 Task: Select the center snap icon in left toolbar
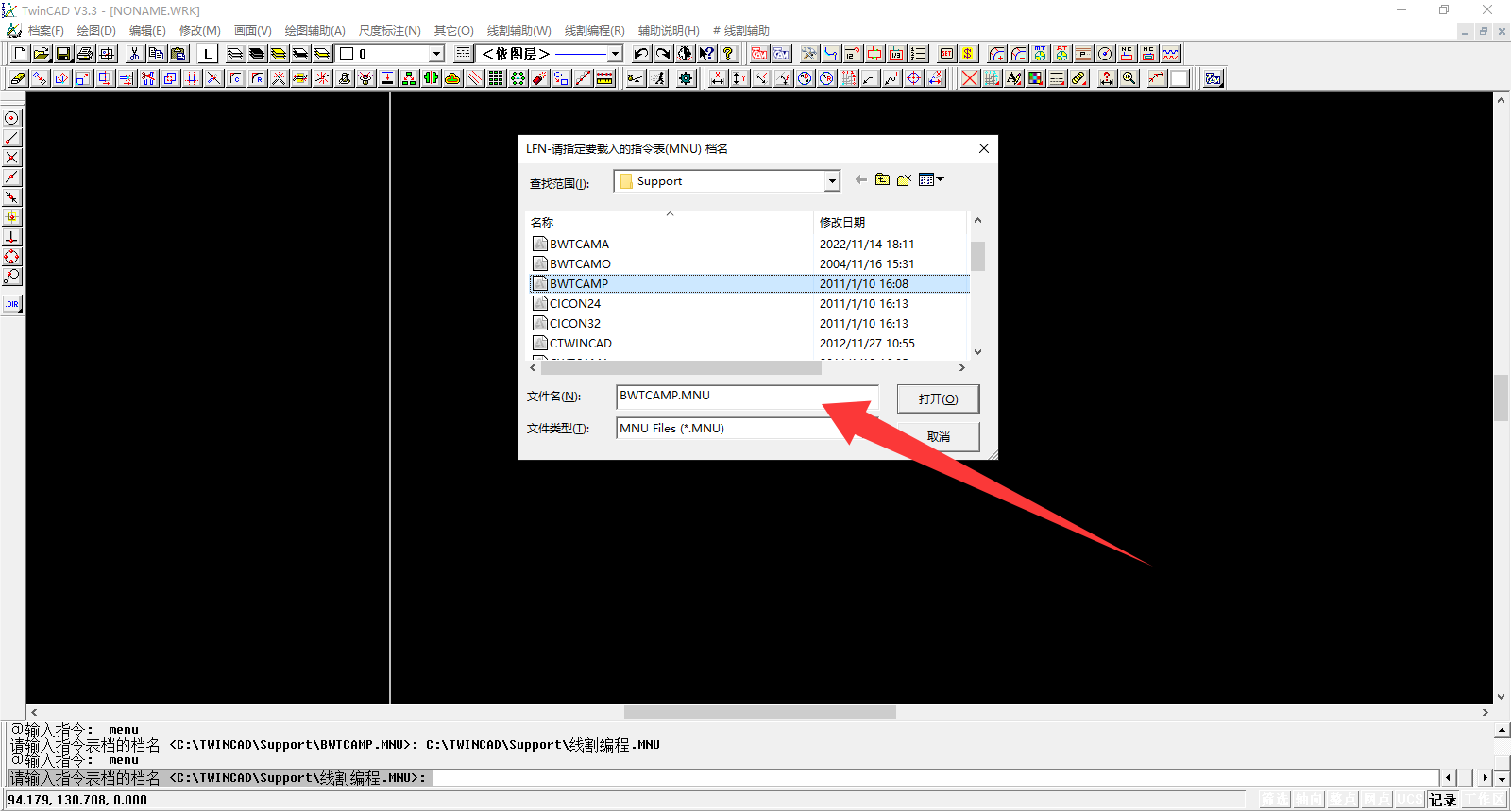[11, 118]
